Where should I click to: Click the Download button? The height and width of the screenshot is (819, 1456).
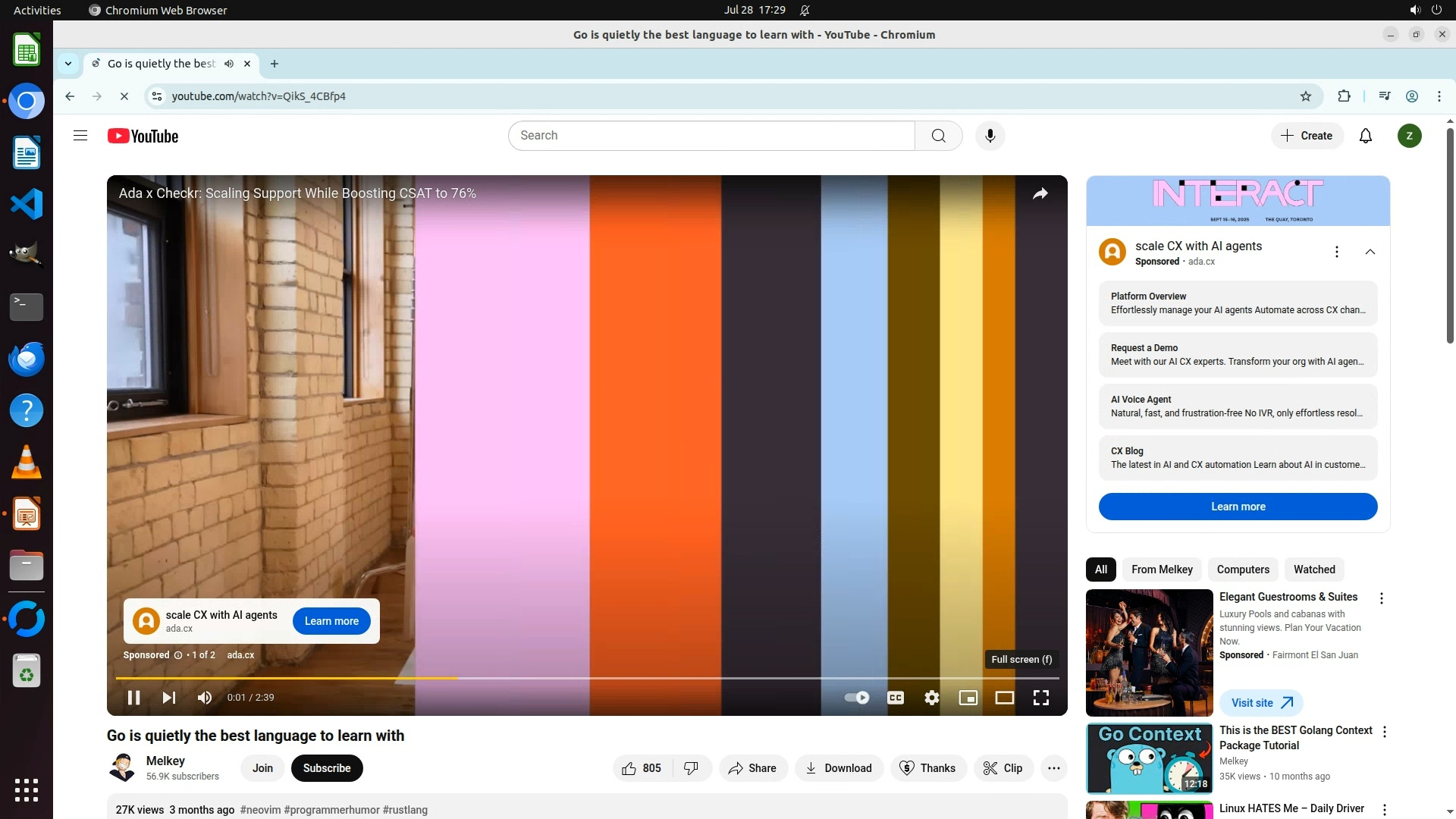pyautogui.click(x=839, y=768)
